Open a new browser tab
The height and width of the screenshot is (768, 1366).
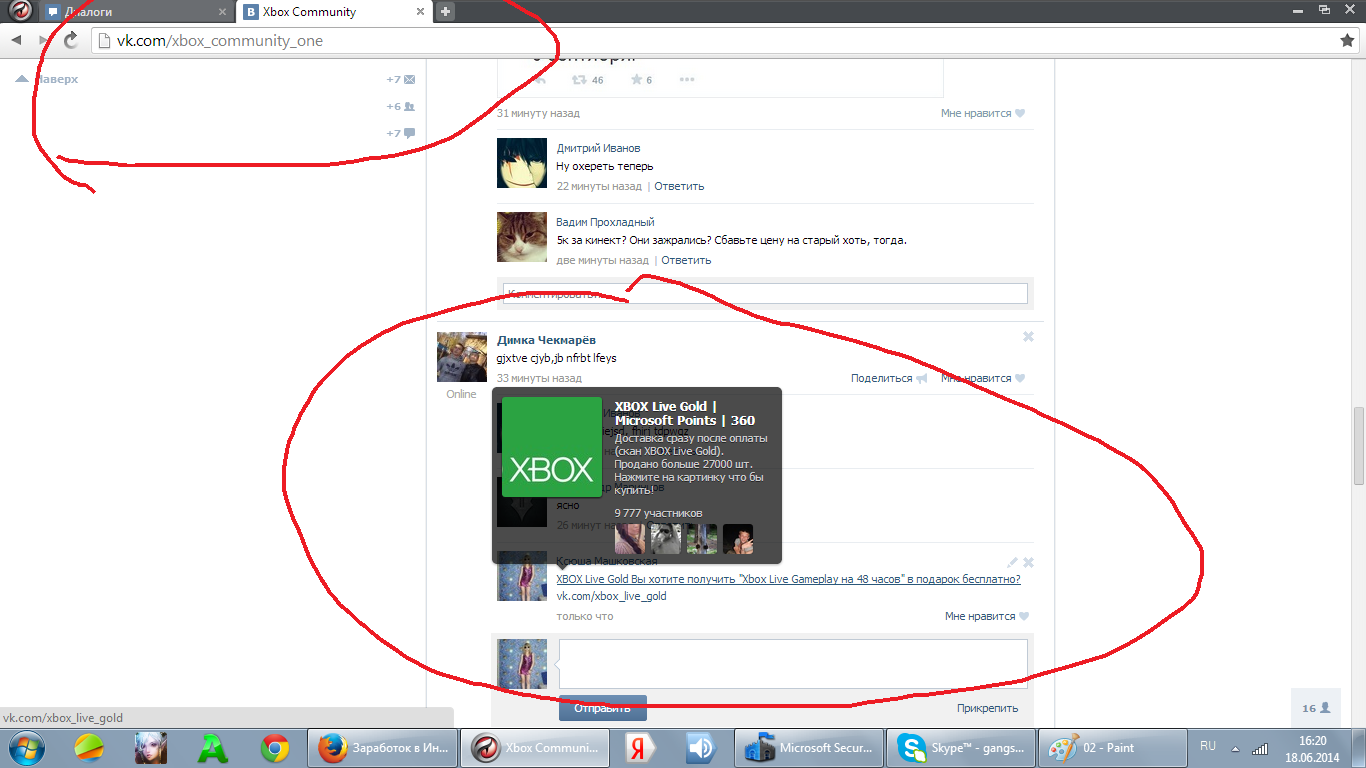click(446, 12)
